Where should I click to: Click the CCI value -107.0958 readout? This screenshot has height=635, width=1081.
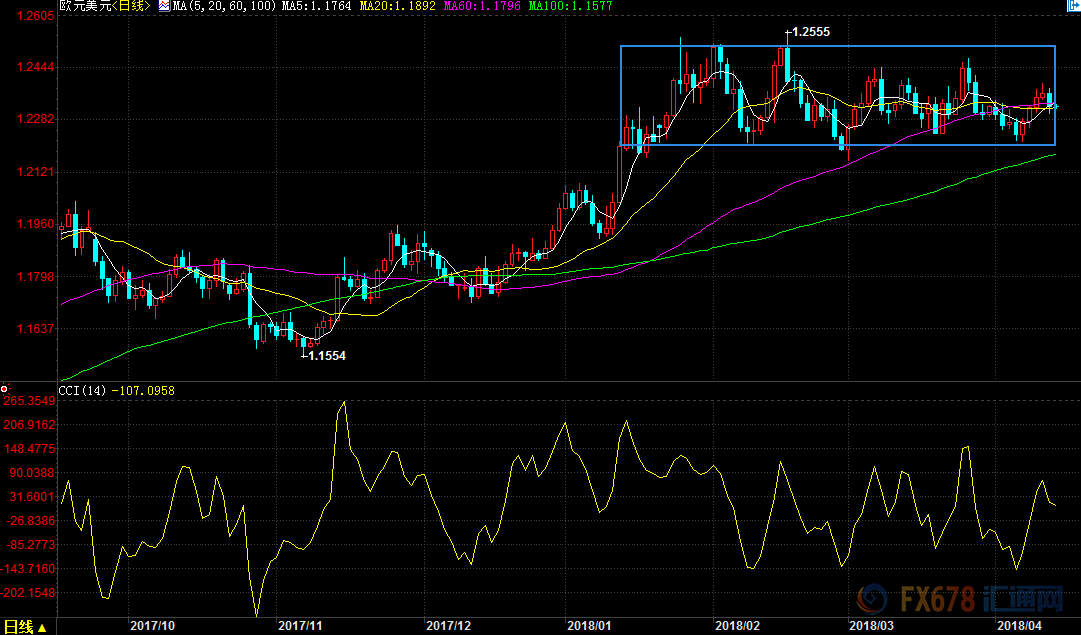(x=142, y=390)
